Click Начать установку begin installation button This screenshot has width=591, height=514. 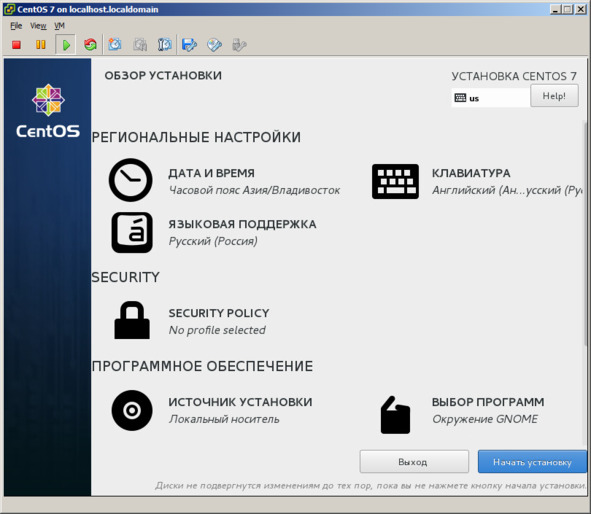[532, 462]
